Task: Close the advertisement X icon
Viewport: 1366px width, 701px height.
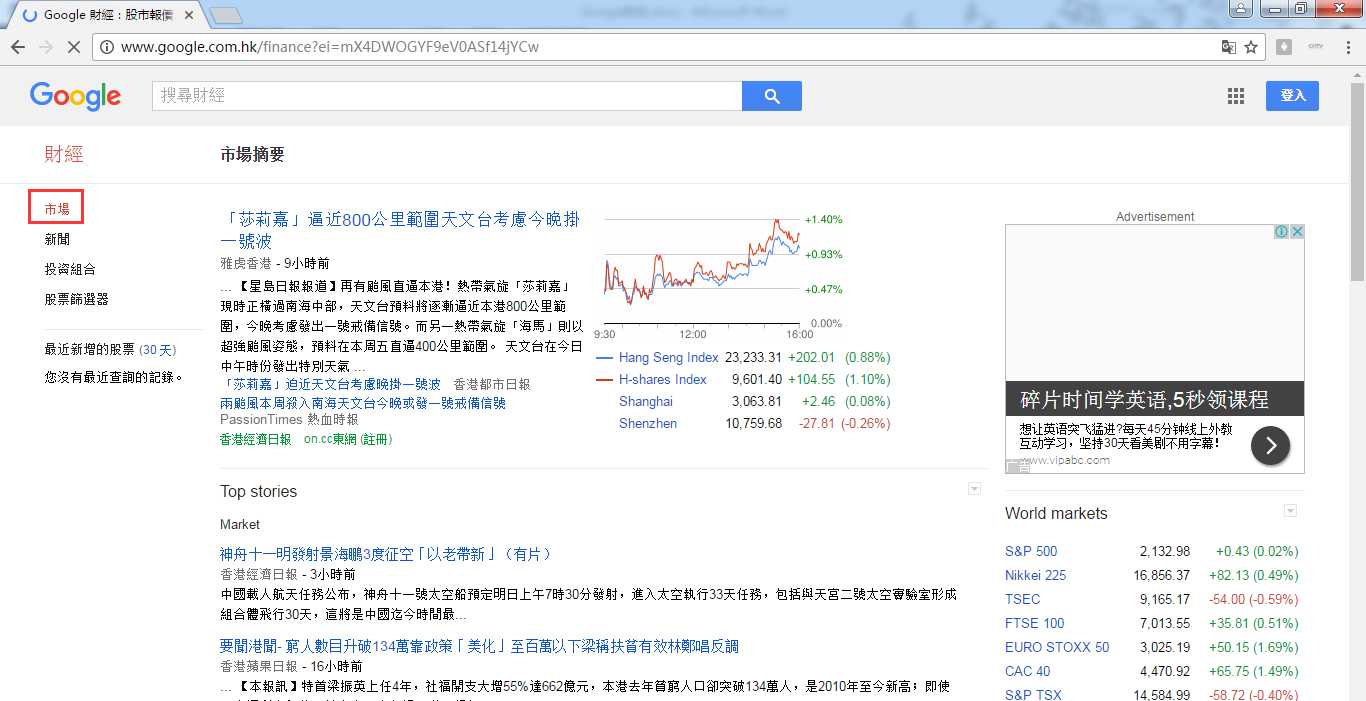Action: click(x=1297, y=231)
